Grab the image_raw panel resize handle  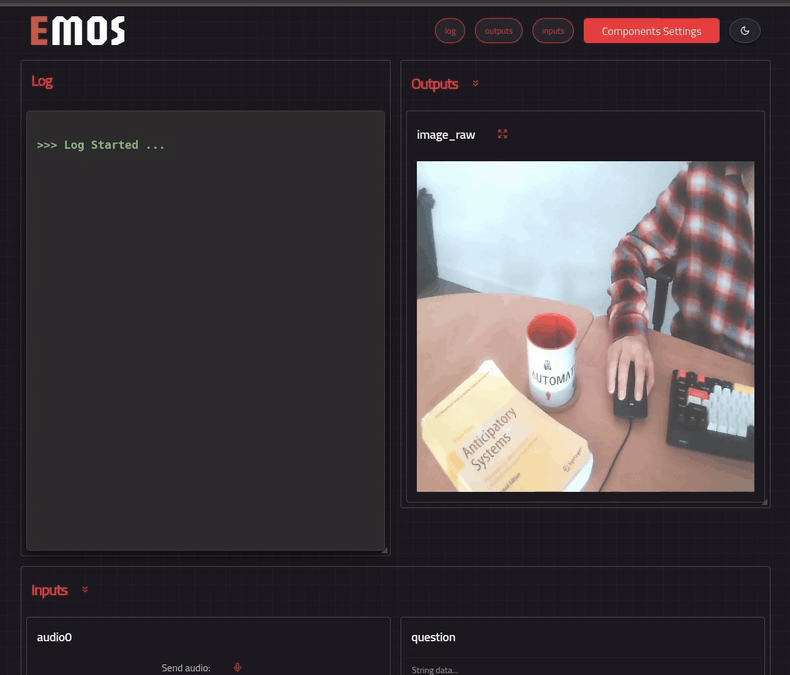click(x=764, y=502)
